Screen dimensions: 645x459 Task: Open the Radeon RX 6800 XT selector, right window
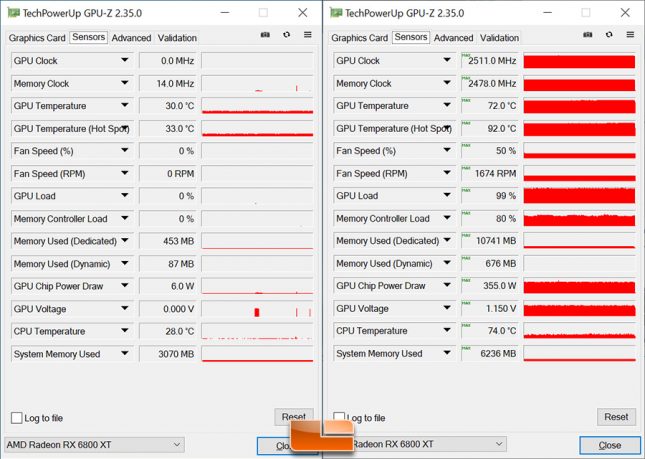tap(430, 444)
